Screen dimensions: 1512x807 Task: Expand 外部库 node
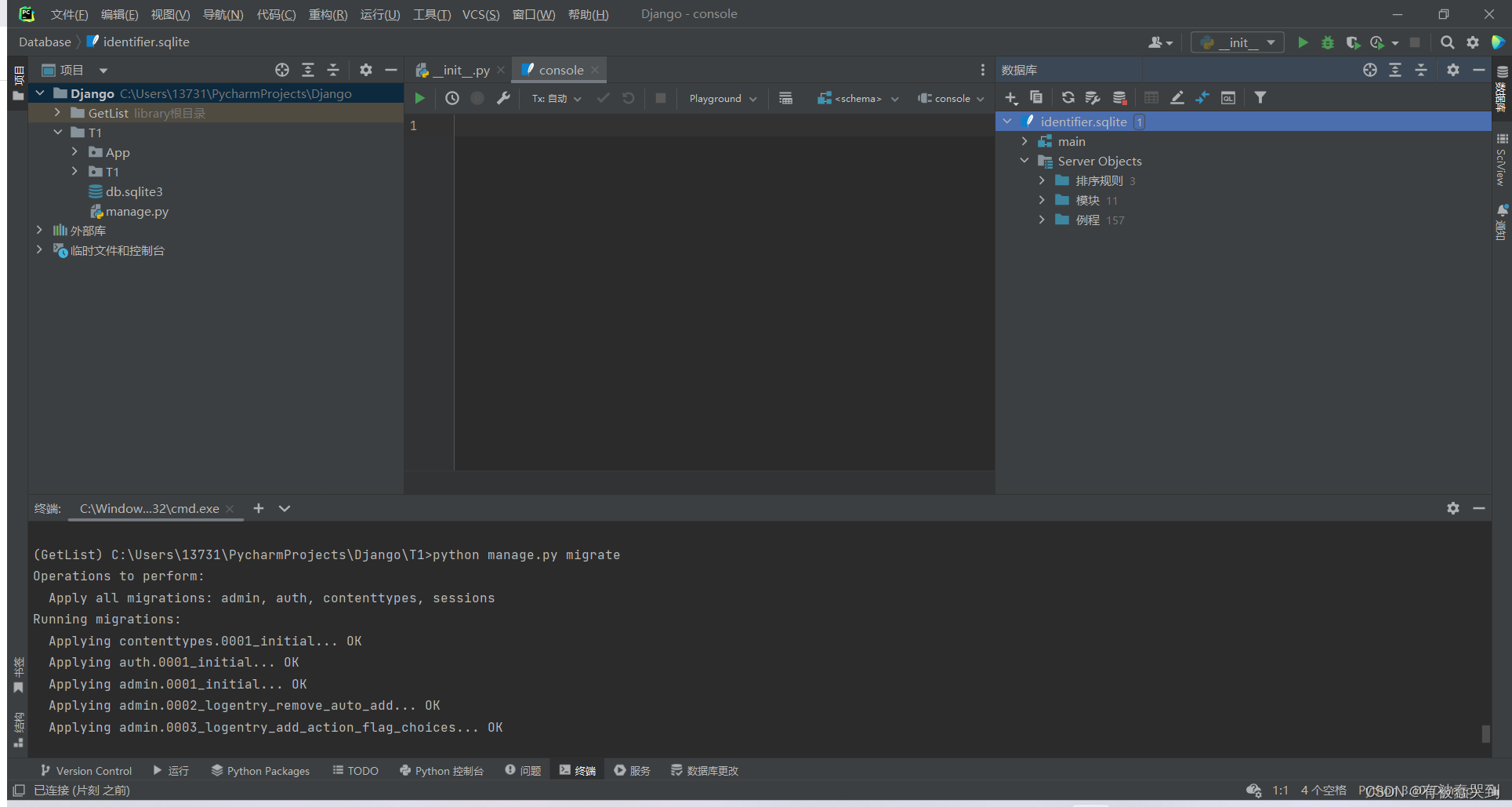point(39,230)
